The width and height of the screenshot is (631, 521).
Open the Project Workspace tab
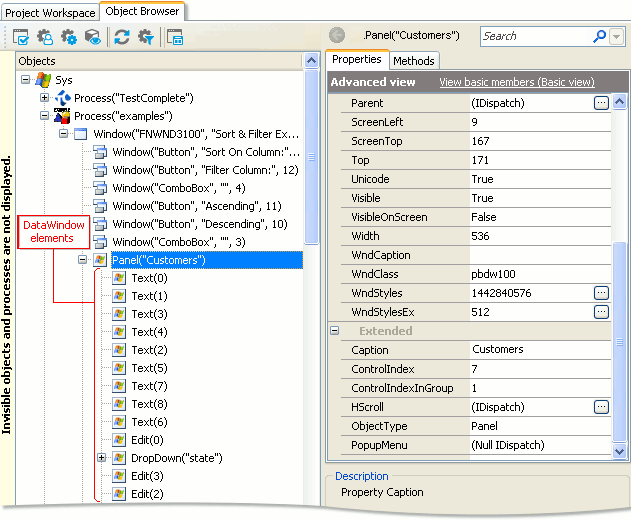coord(50,13)
